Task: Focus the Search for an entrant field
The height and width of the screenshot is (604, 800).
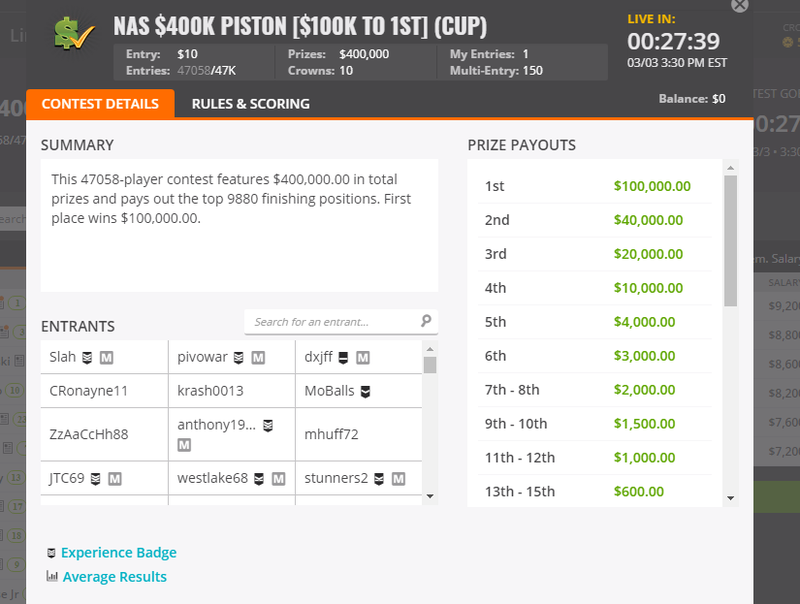Action: point(341,322)
